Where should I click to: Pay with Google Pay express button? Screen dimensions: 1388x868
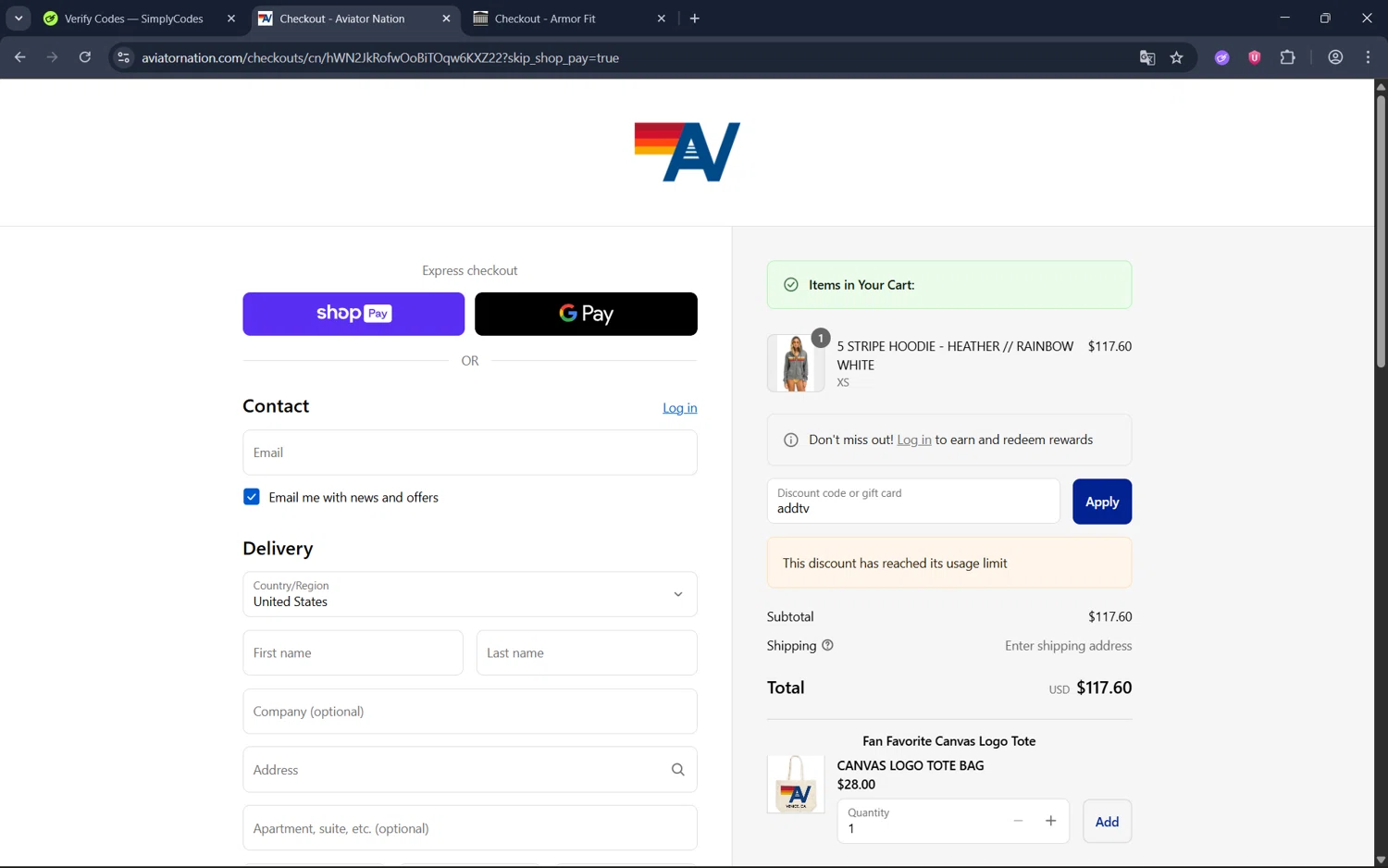586,314
